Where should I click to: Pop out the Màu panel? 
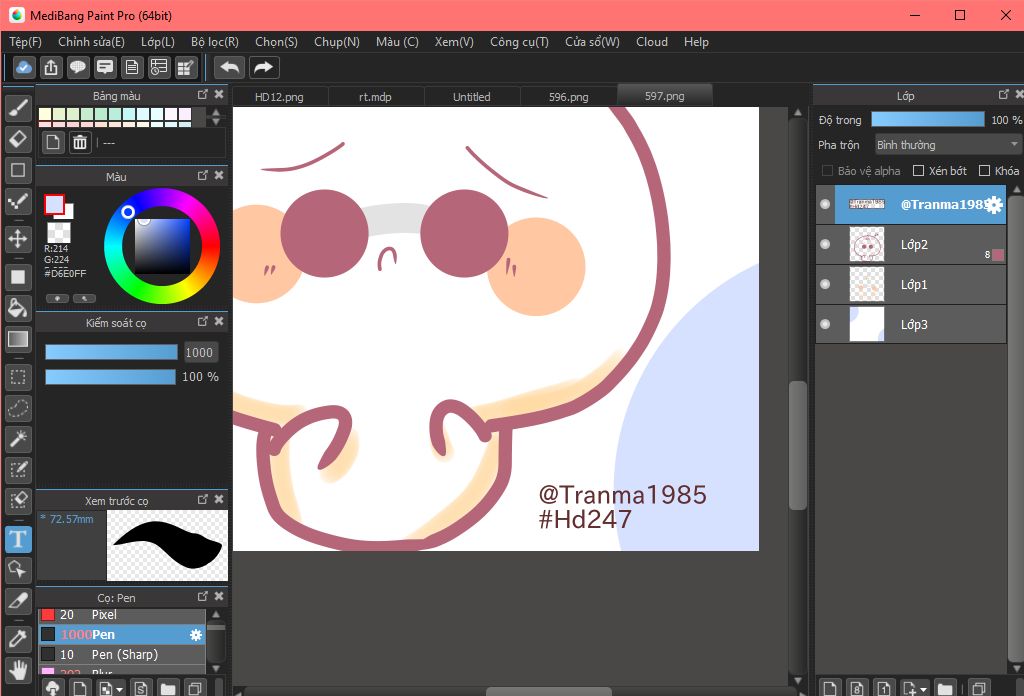202,175
